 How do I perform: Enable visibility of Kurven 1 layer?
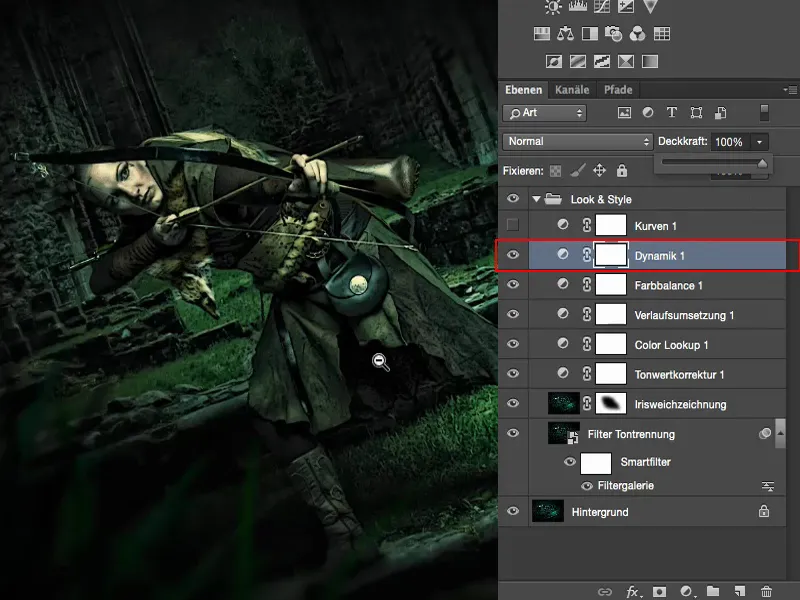click(x=513, y=225)
